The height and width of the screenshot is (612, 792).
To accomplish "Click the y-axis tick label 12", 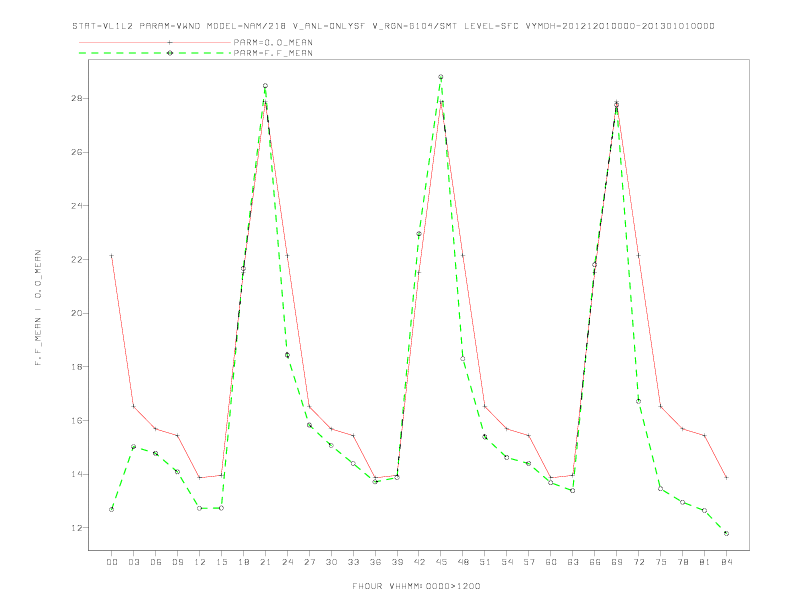I will pyautogui.click(x=77, y=528).
